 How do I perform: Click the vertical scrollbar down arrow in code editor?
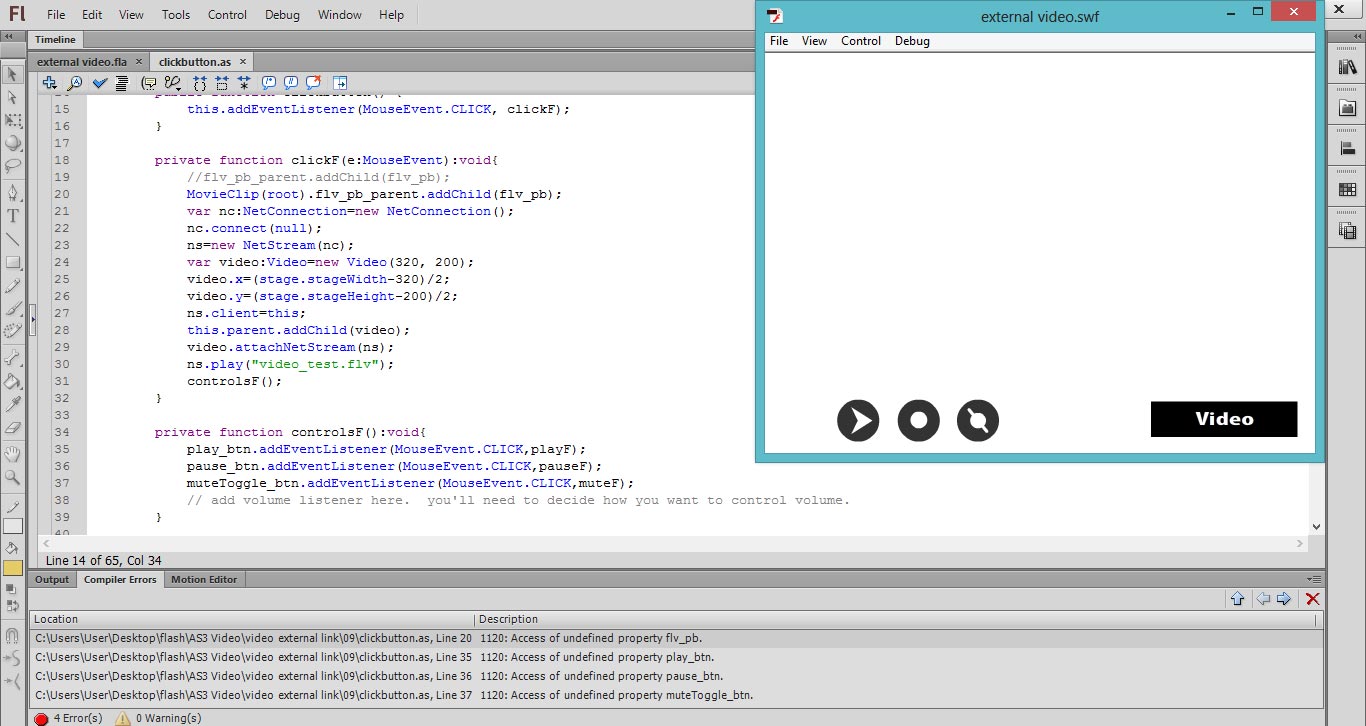pyautogui.click(x=1316, y=526)
